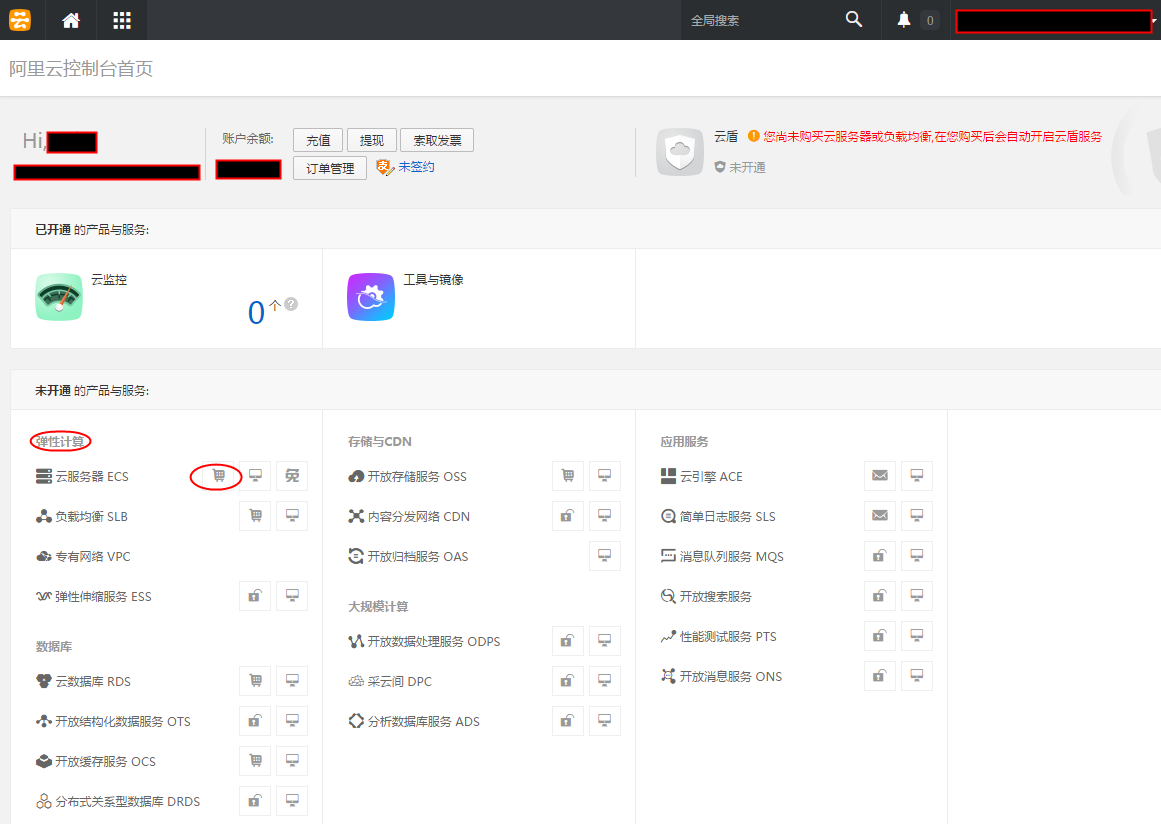Click the purchase cart icon for 云数据库 RDS
1161x824 pixels.
click(x=255, y=681)
